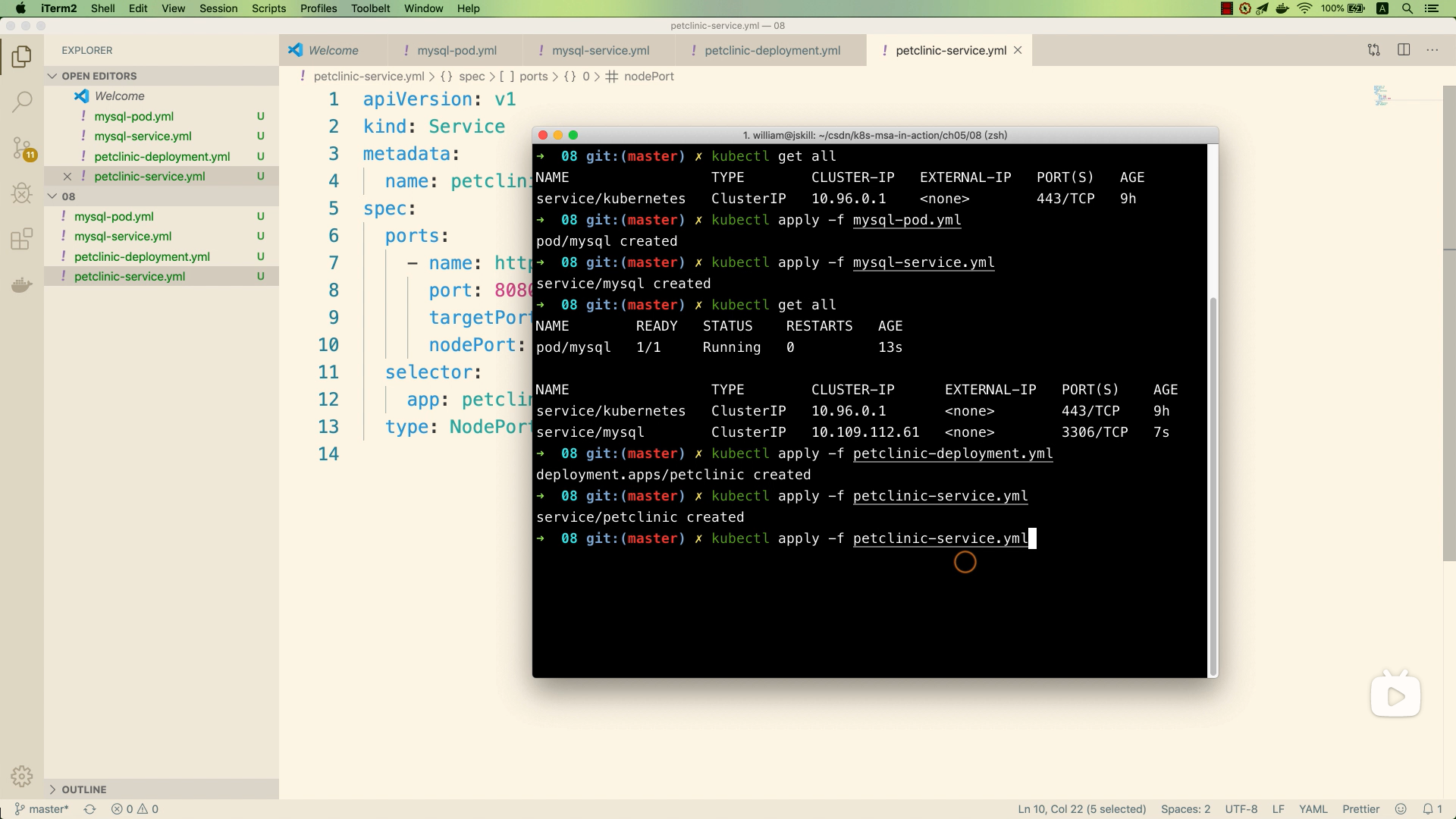Open petclinic-deployment.yml in the 08 folder
Image resolution: width=1456 pixels, height=819 pixels.
162,256
